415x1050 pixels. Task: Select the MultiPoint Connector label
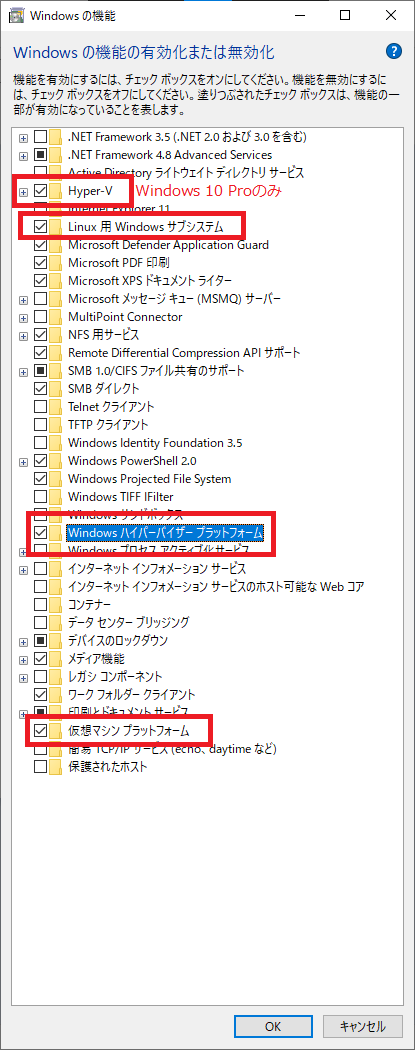pyautogui.click(x=125, y=317)
